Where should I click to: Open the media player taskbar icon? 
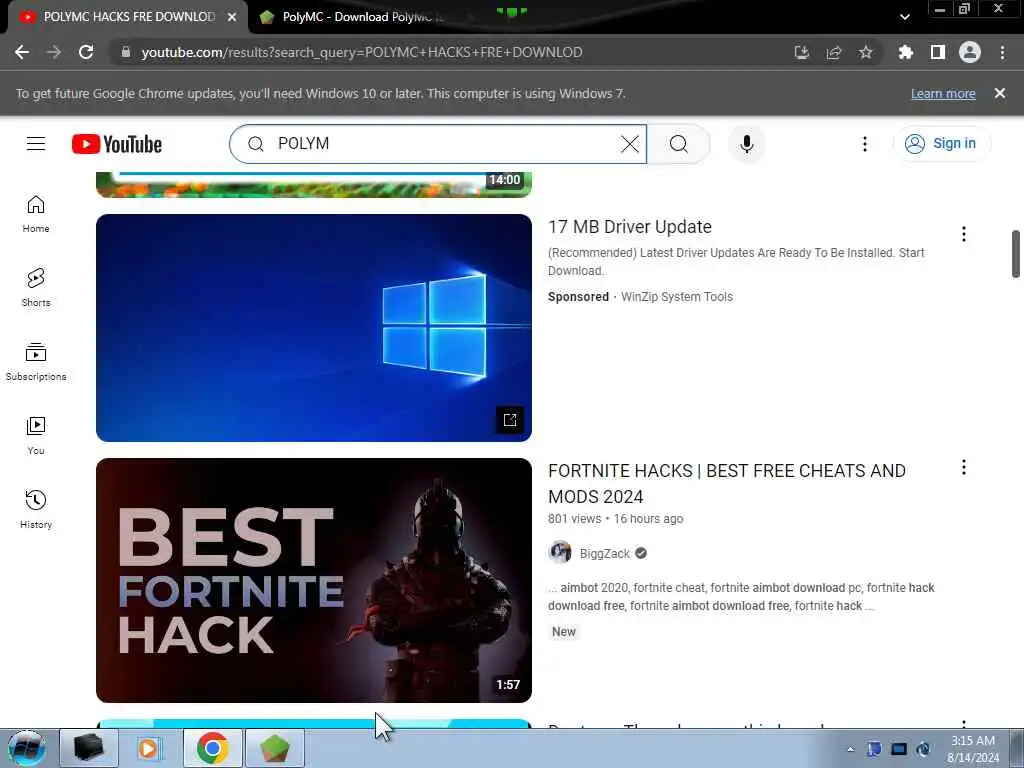pos(150,748)
